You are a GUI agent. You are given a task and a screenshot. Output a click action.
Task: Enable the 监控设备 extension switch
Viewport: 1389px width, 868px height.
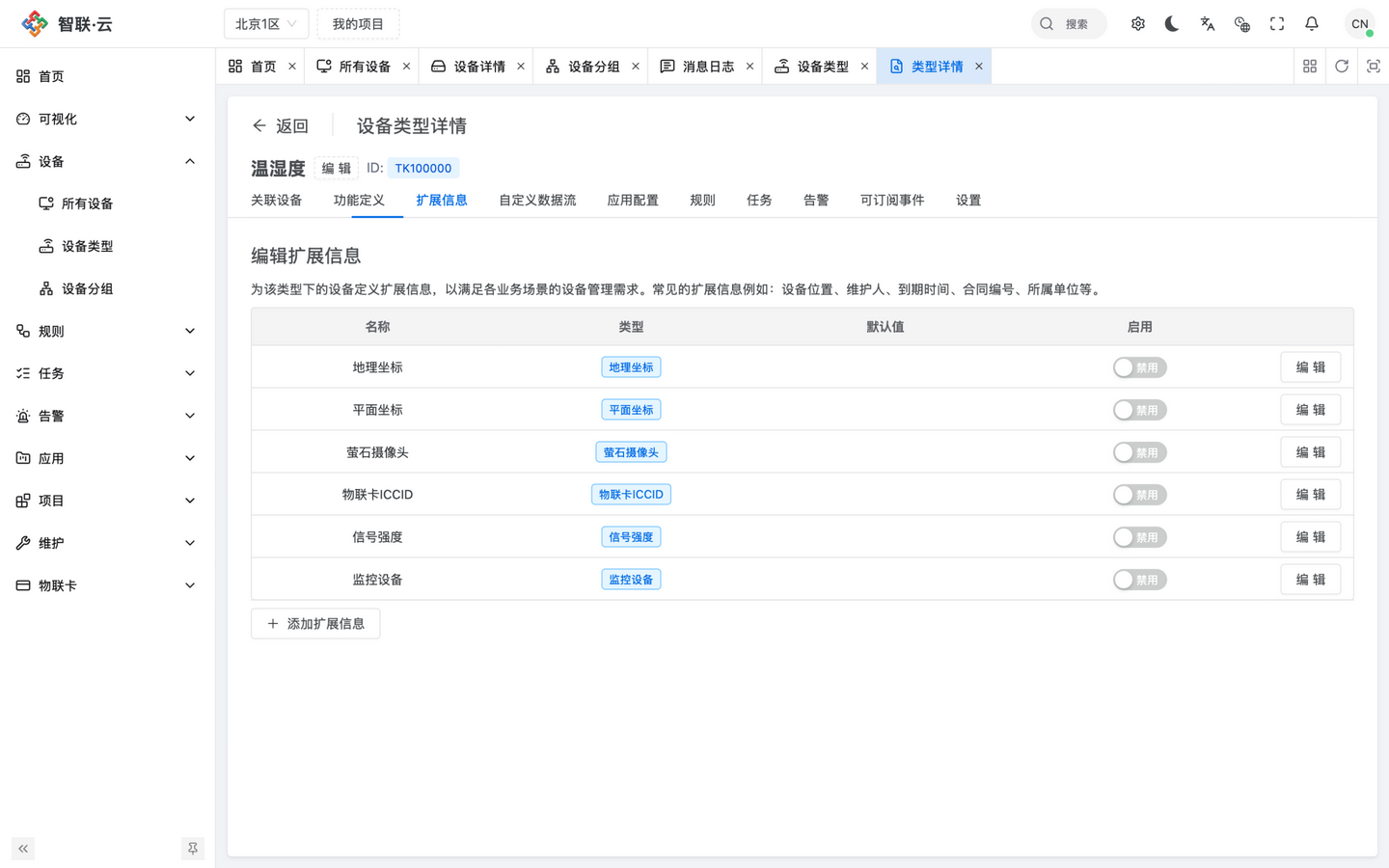[1139, 580]
